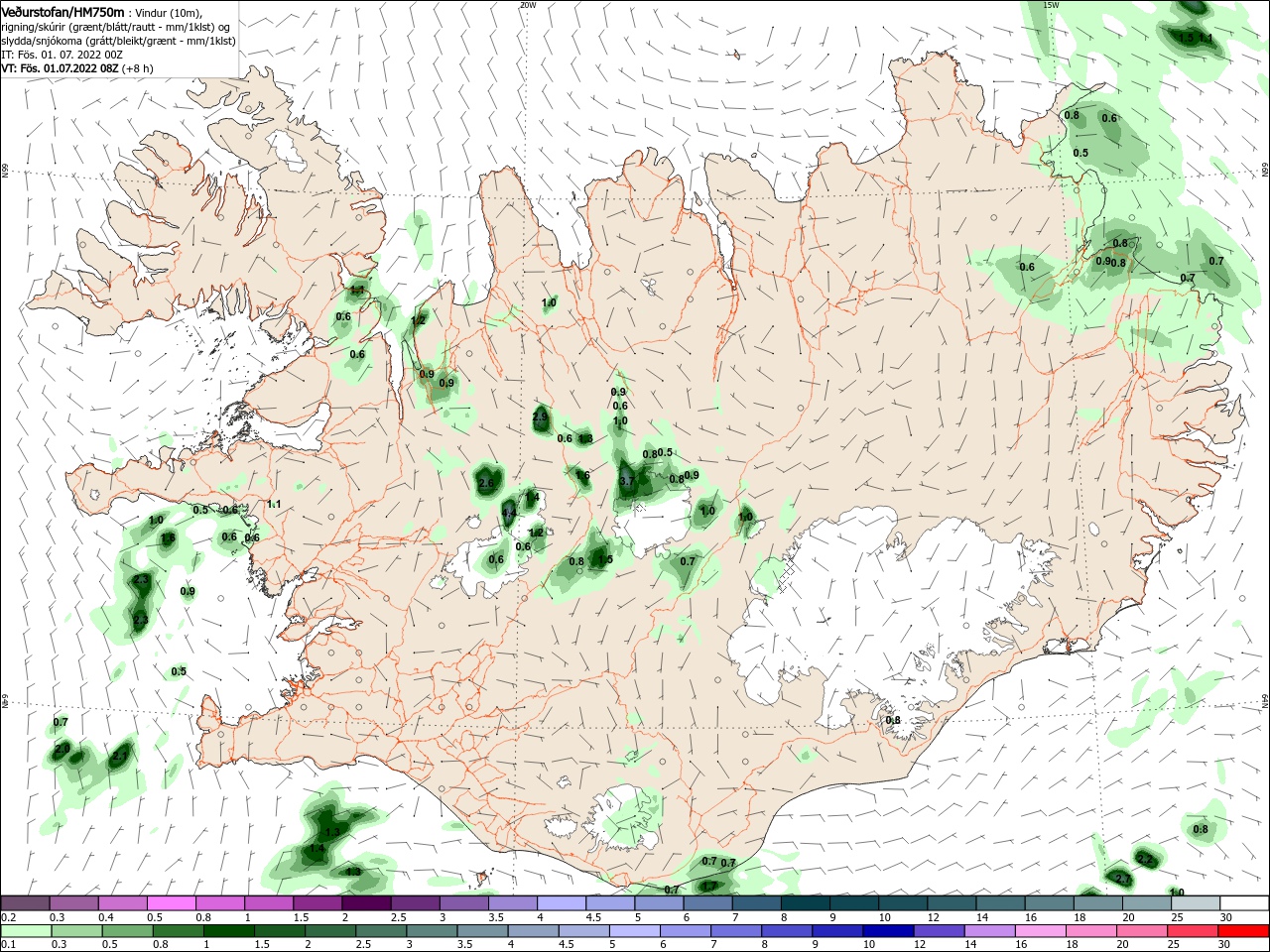Pick the bright pink 0.5–0.8 swatch in the upper scale
Screen dimensions: 1270x952
click(x=171, y=903)
